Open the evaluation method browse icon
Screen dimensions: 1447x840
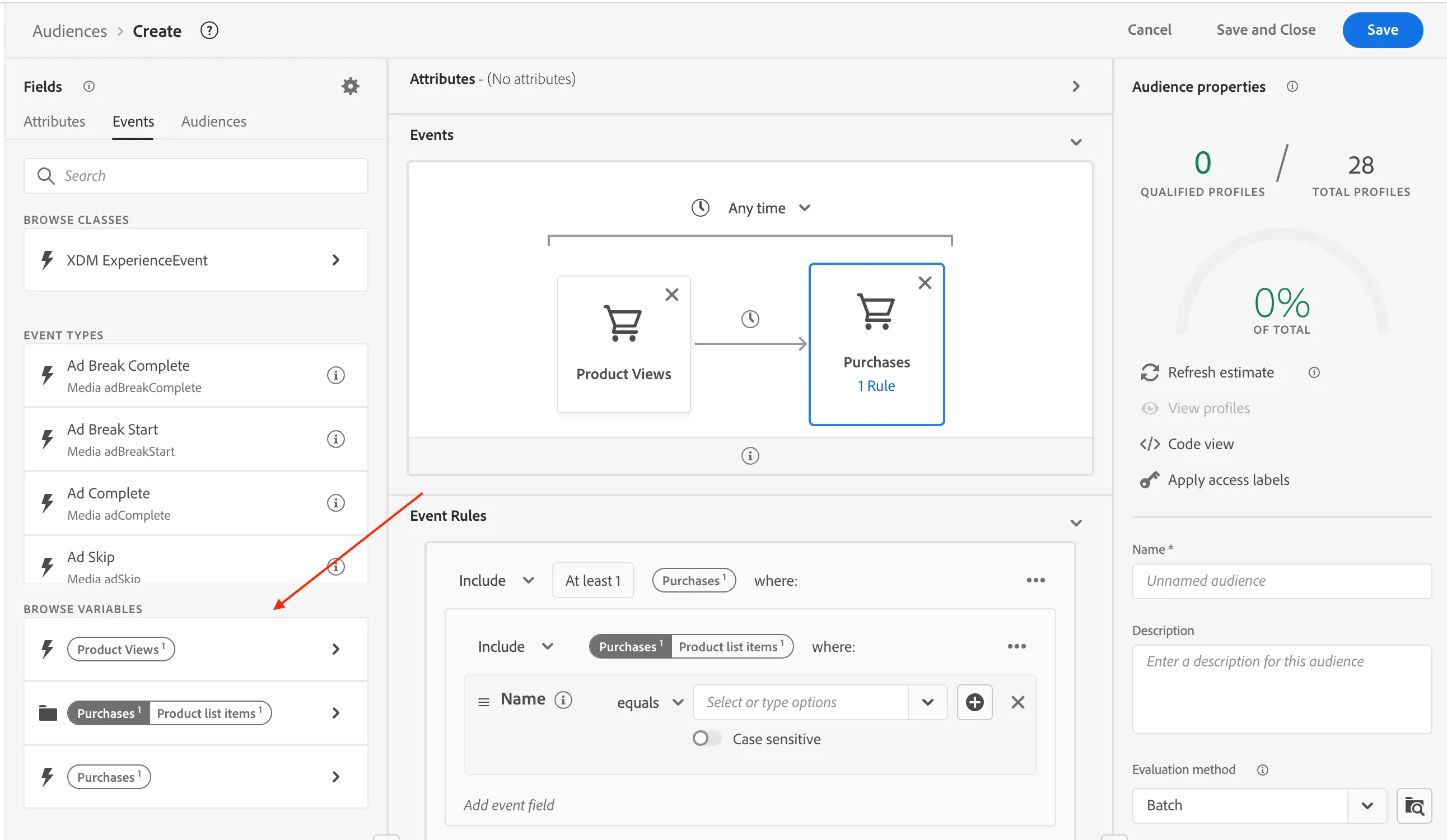point(1414,806)
